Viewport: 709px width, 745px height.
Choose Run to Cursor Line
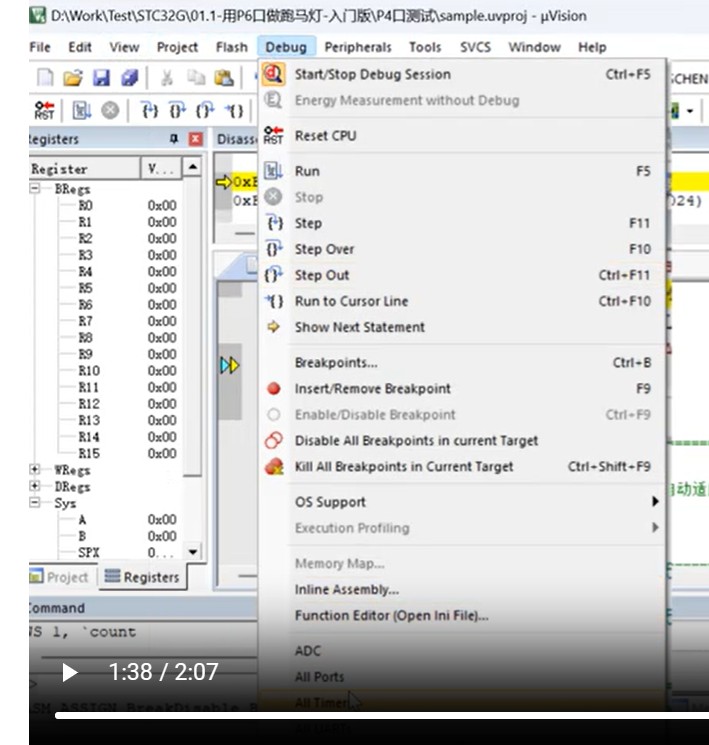[463, 301]
